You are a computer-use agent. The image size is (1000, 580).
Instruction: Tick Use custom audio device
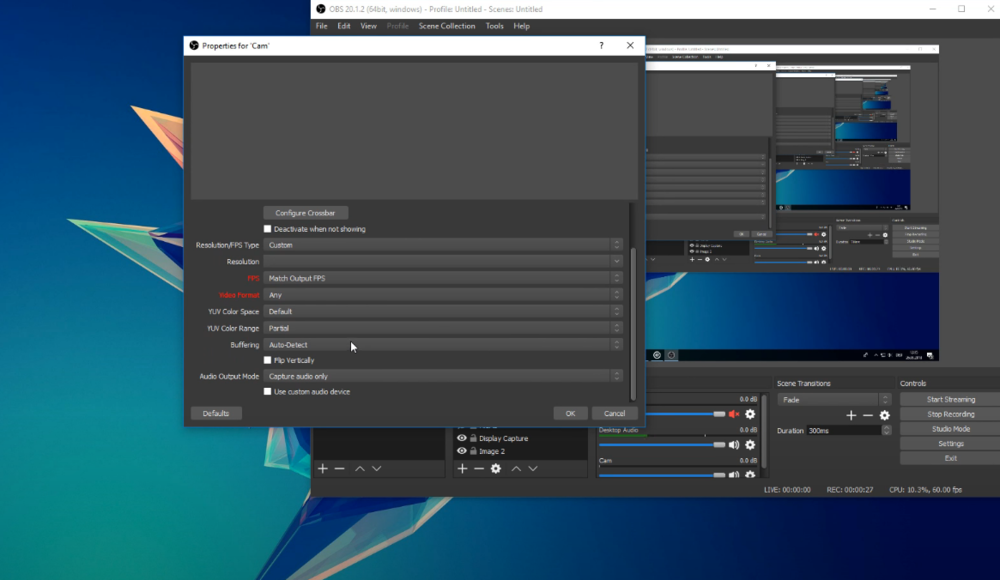(268, 392)
